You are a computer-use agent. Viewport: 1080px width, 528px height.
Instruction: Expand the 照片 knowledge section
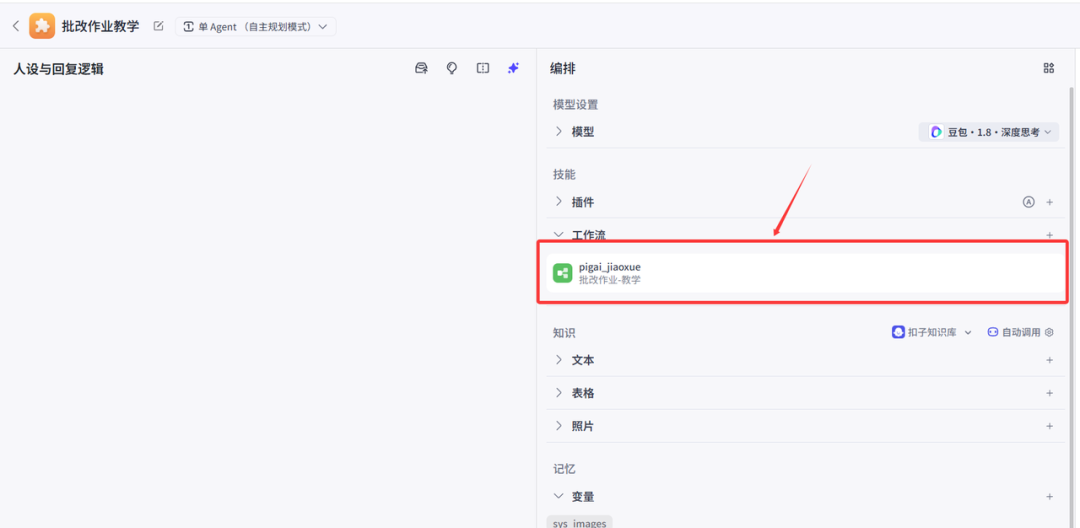pyautogui.click(x=559, y=425)
